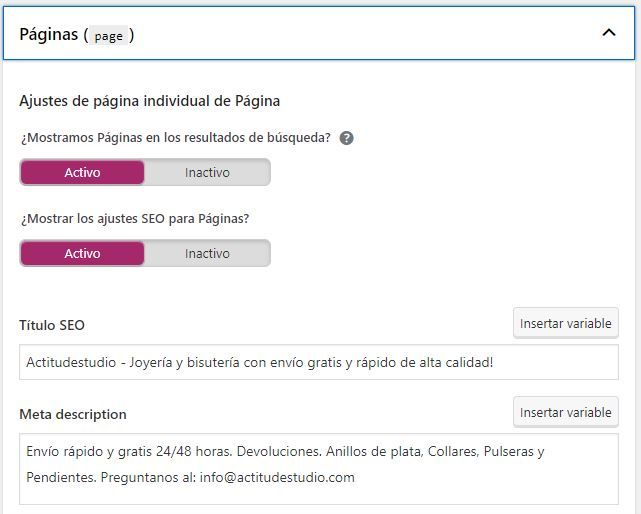Click the page code tag label
The height and width of the screenshot is (514, 641).
108,36
